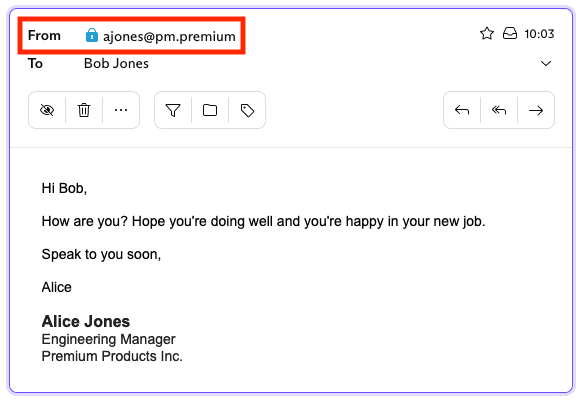Image resolution: width=584 pixels, height=404 pixels.
Task: Open the more actions ellipsis menu
Action: 121,110
